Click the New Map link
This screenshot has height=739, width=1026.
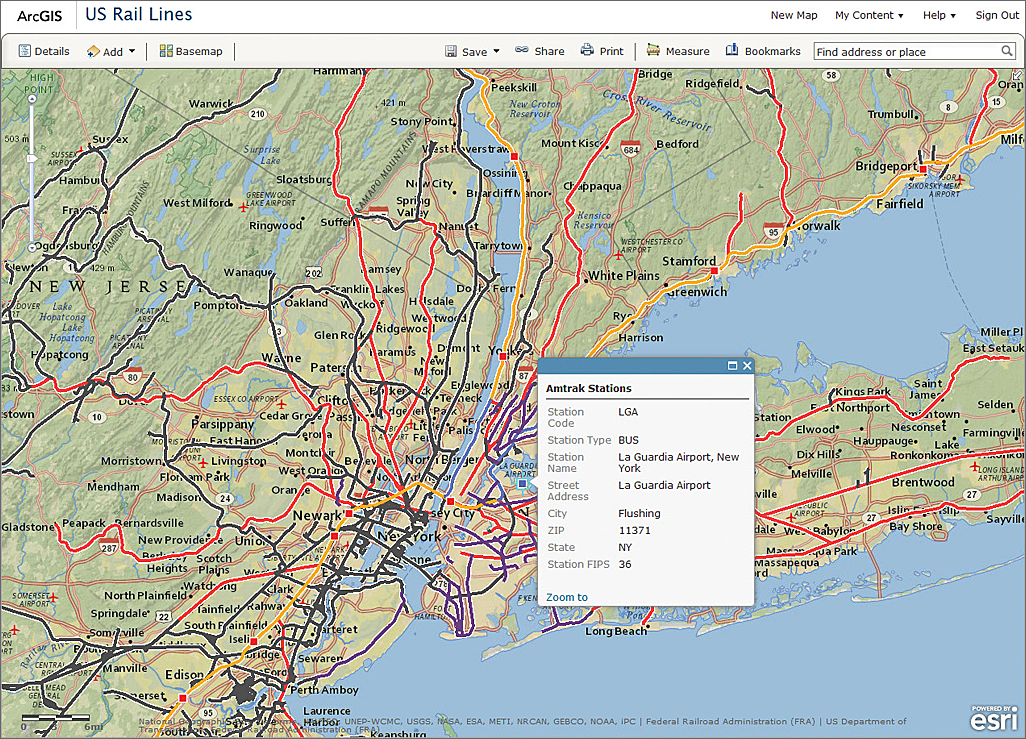(x=794, y=15)
